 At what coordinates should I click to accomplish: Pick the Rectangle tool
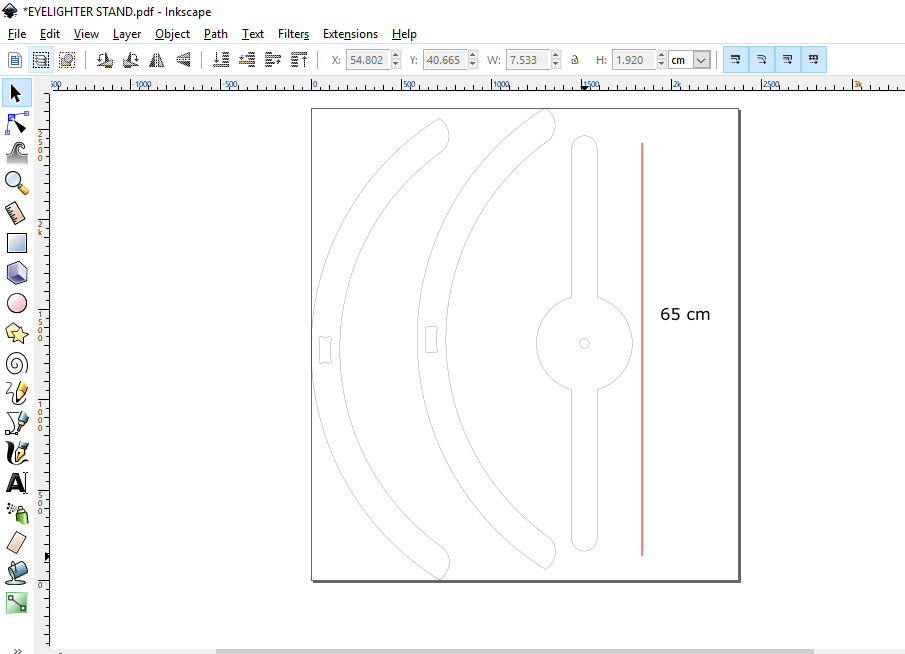[x=15, y=242]
